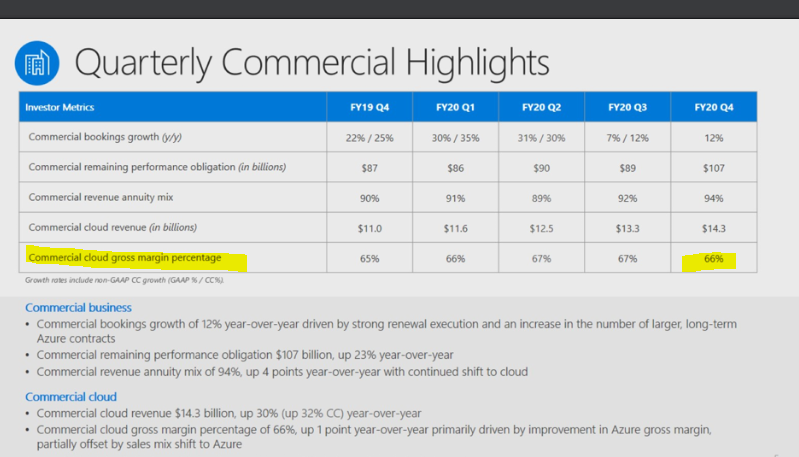Click the '30% / 35%' bookings growth cell
Viewport: 799px width, 457px height.
coord(455,138)
